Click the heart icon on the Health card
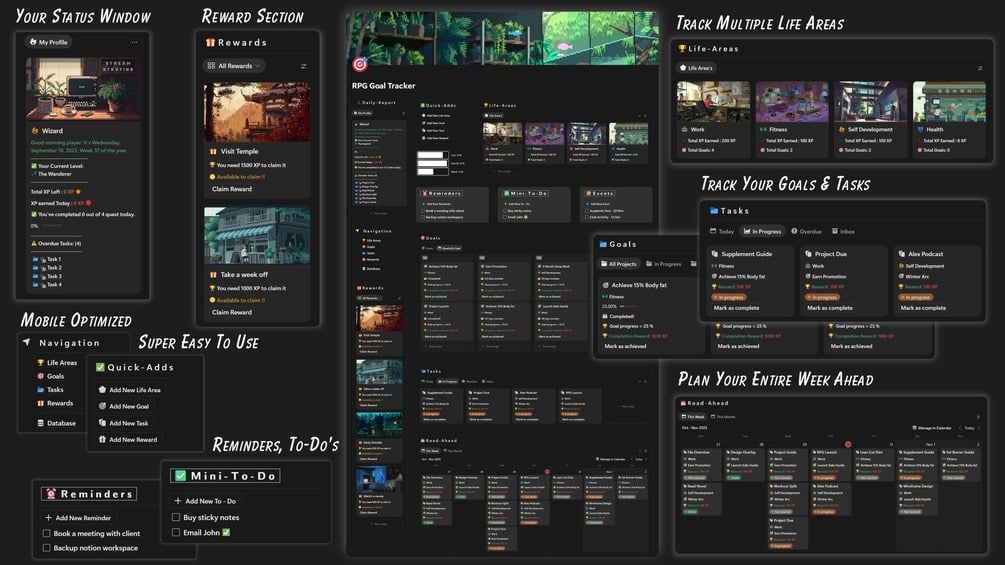The height and width of the screenshot is (565, 1005). [x=920, y=129]
